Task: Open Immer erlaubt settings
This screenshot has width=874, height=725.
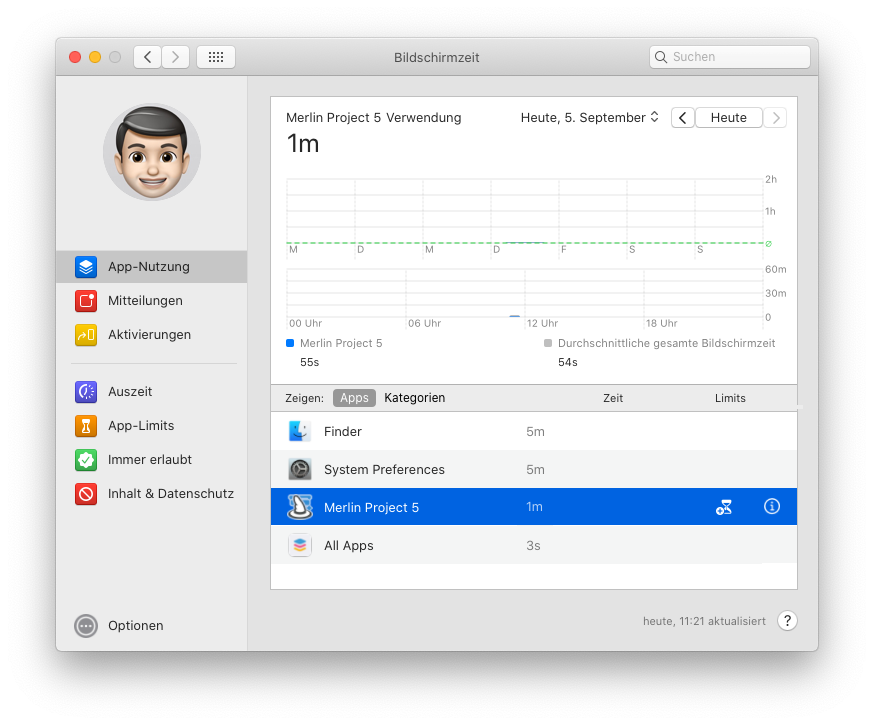Action: tap(149, 460)
